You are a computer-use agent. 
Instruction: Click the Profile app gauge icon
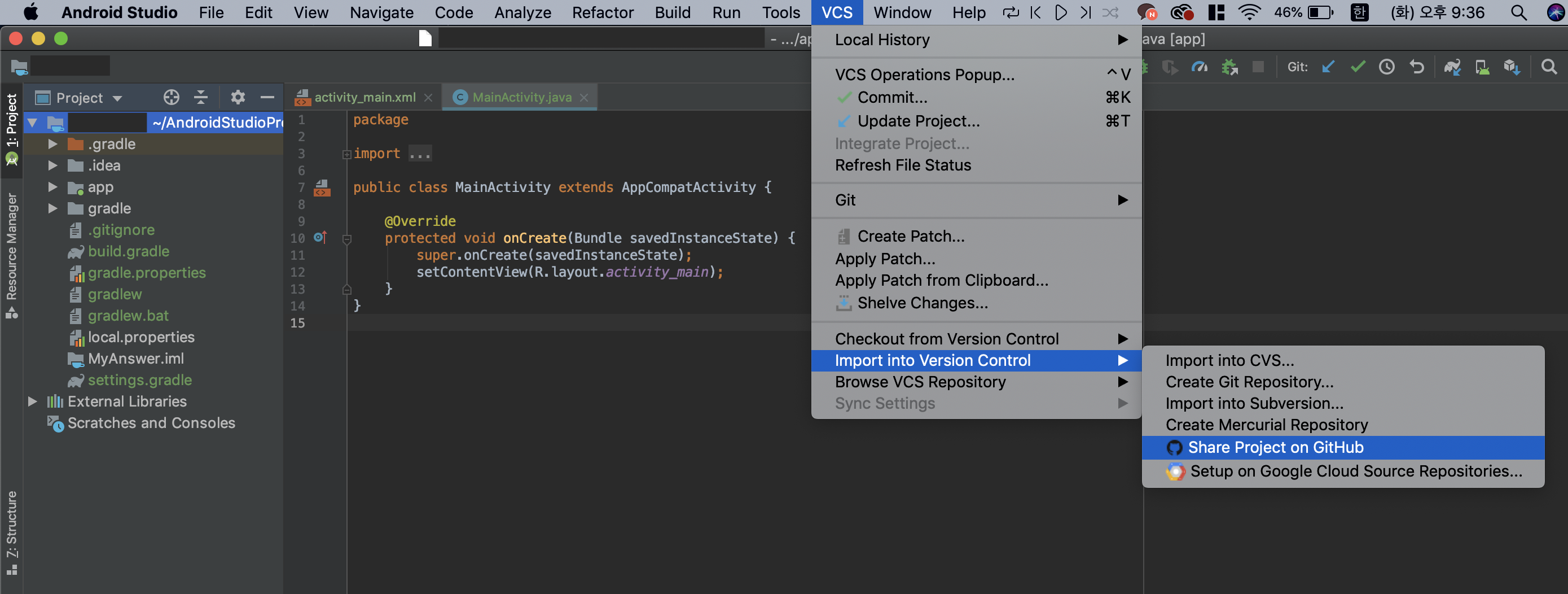click(x=1200, y=67)
